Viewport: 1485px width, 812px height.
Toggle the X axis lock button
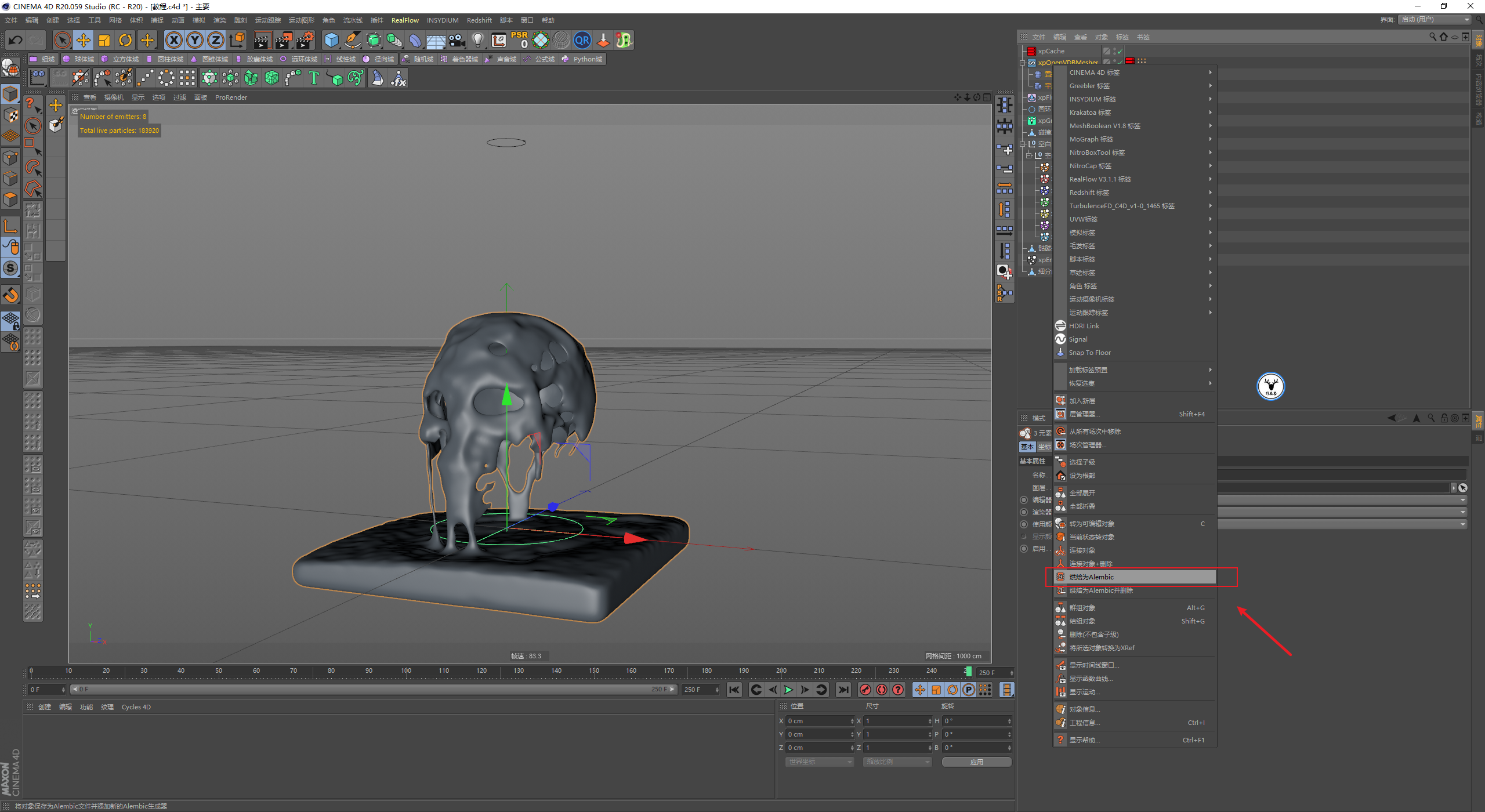pos(173,40)
